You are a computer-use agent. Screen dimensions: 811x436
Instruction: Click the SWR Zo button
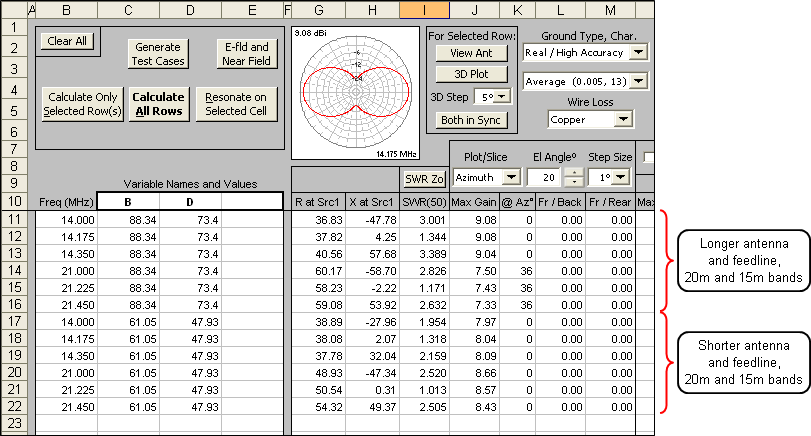pyautogui.click(x=423, y=178)
